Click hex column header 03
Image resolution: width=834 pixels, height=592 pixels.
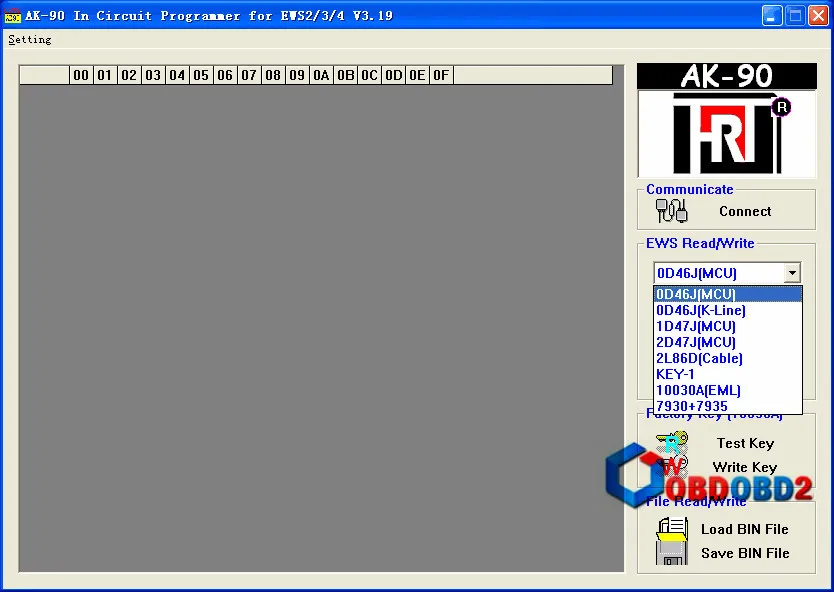[153, 75]
